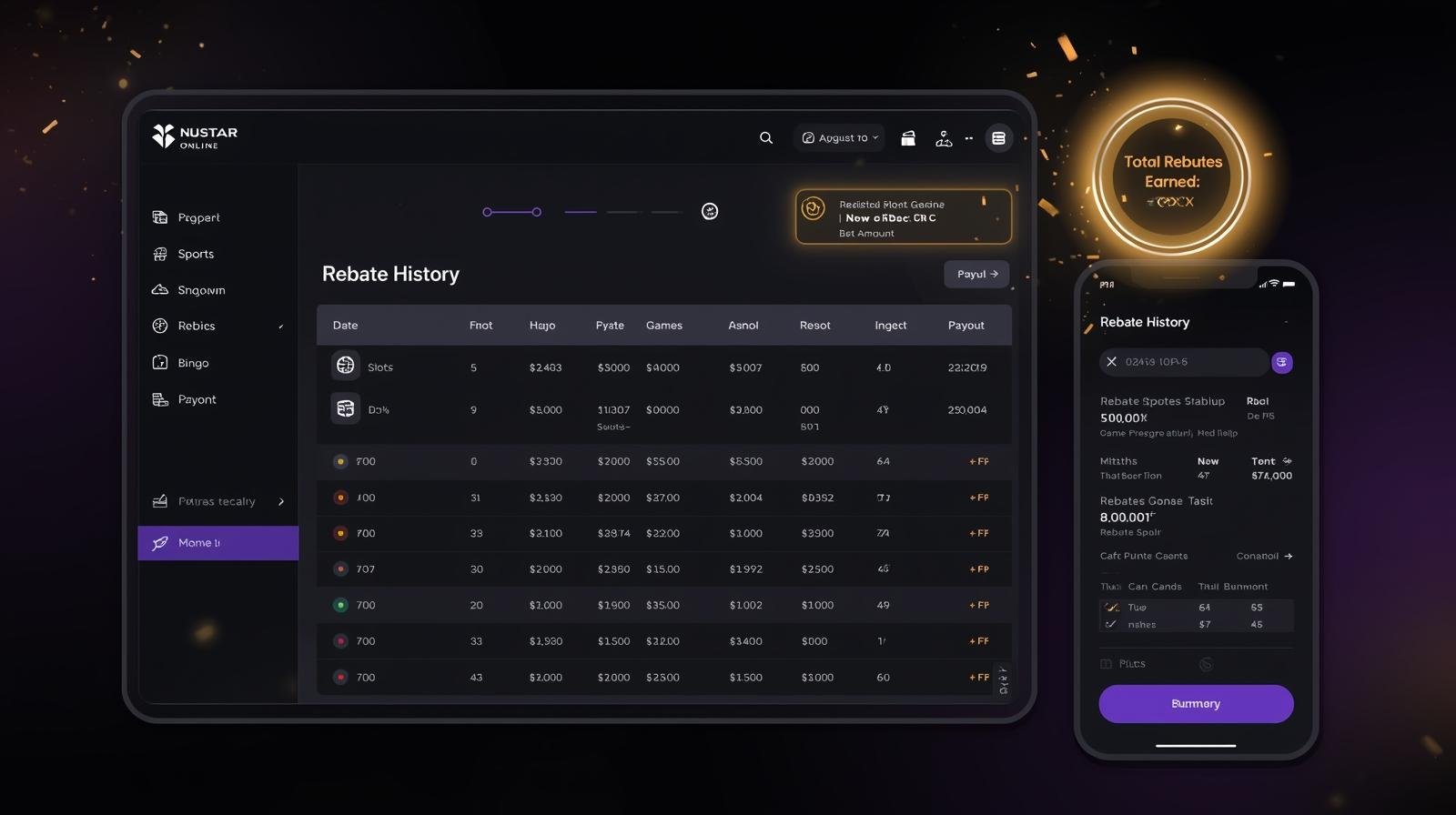
Task: Clear phone search with X icon
Action: 1111,361
